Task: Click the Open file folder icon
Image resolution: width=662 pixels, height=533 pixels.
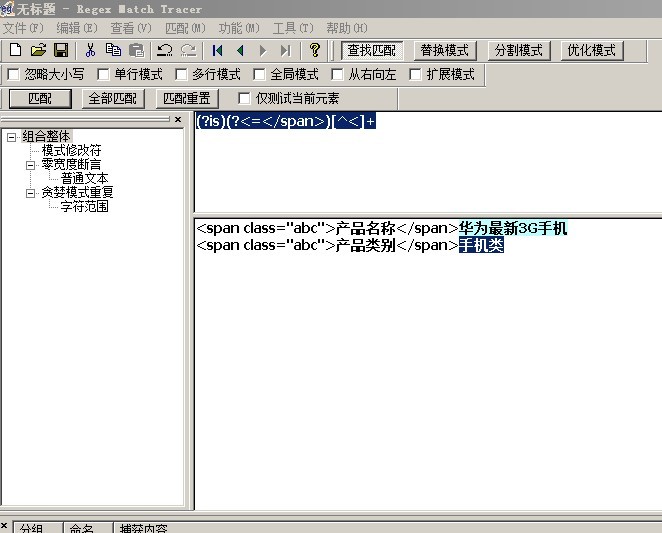Action: 38,50
